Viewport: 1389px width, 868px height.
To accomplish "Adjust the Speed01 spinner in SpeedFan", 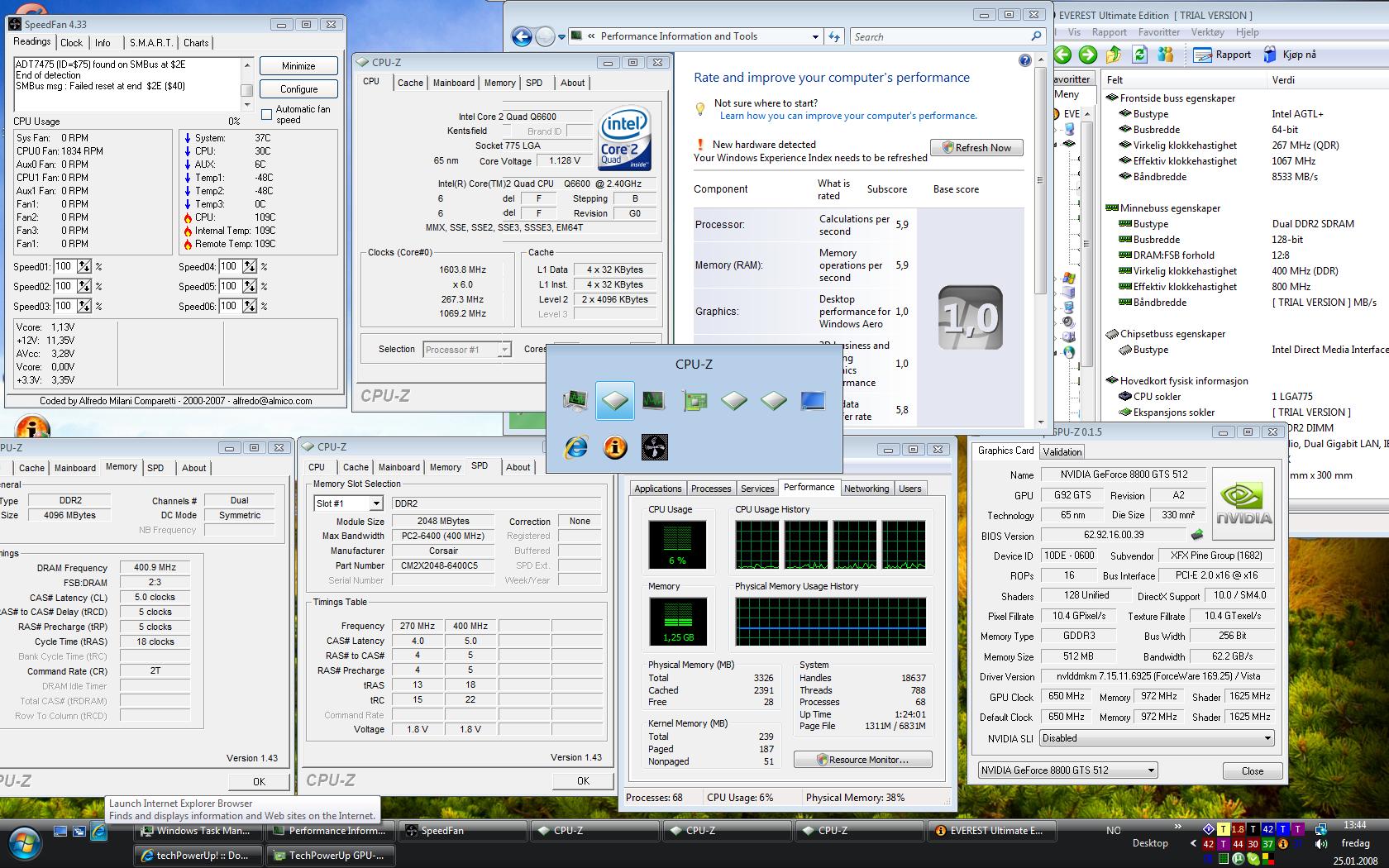I will coord(84,266).
